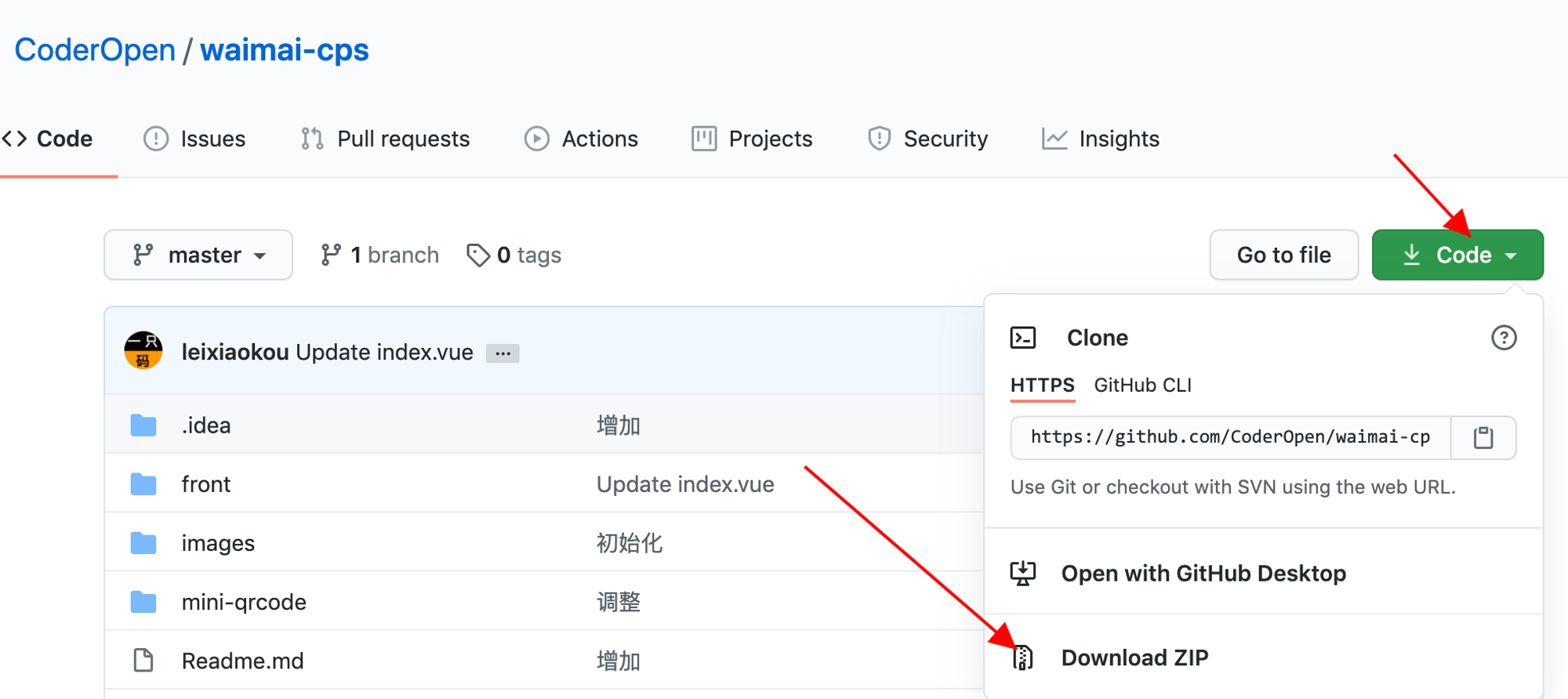This screenshot has width=1568, height=699.
Task: Click the branch icon beside 1 branch
Action: (x=331, y=255)
